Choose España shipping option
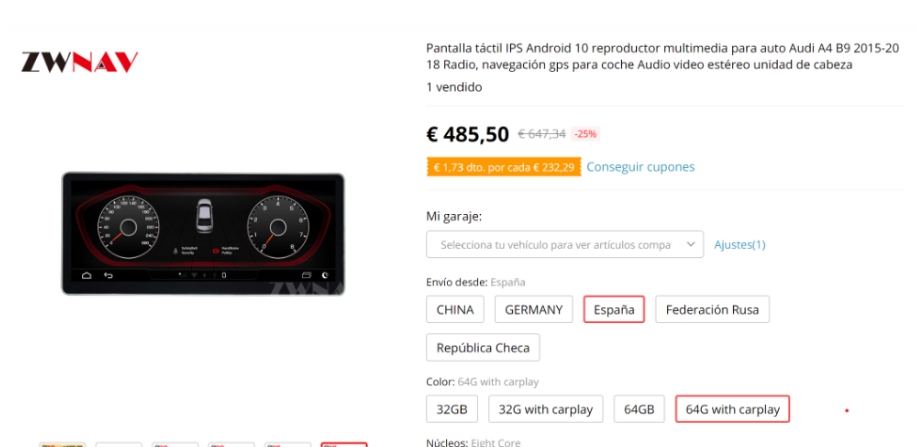The width and height of the screenshot is (919, 447). coord(614,309)
